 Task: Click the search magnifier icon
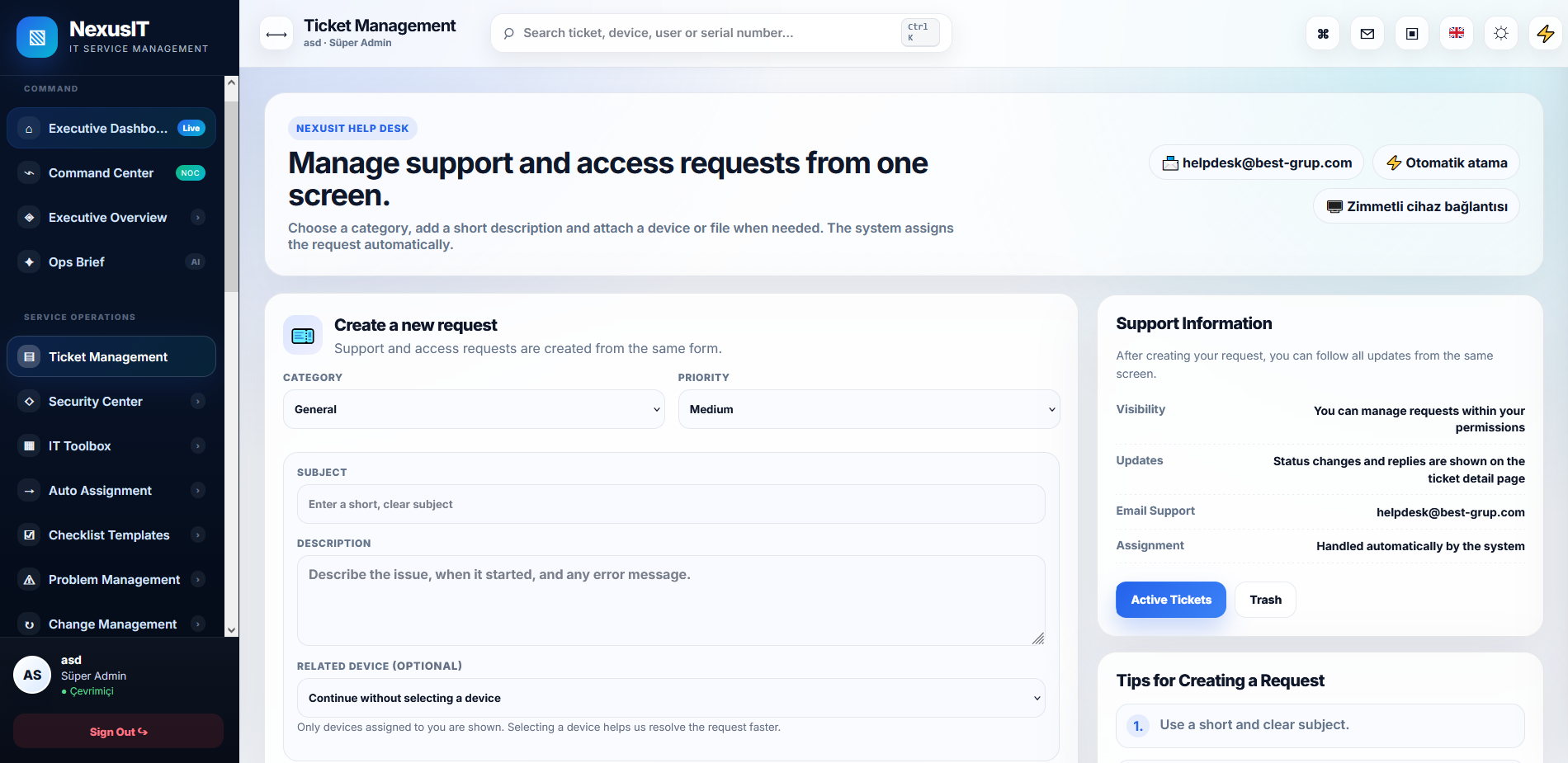[x=508, y=34]
